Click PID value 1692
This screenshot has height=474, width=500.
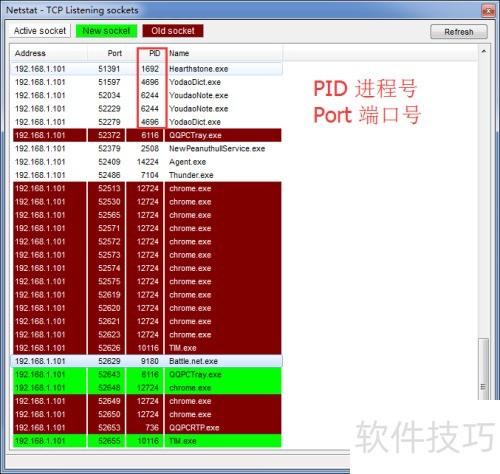coord(150,69)
